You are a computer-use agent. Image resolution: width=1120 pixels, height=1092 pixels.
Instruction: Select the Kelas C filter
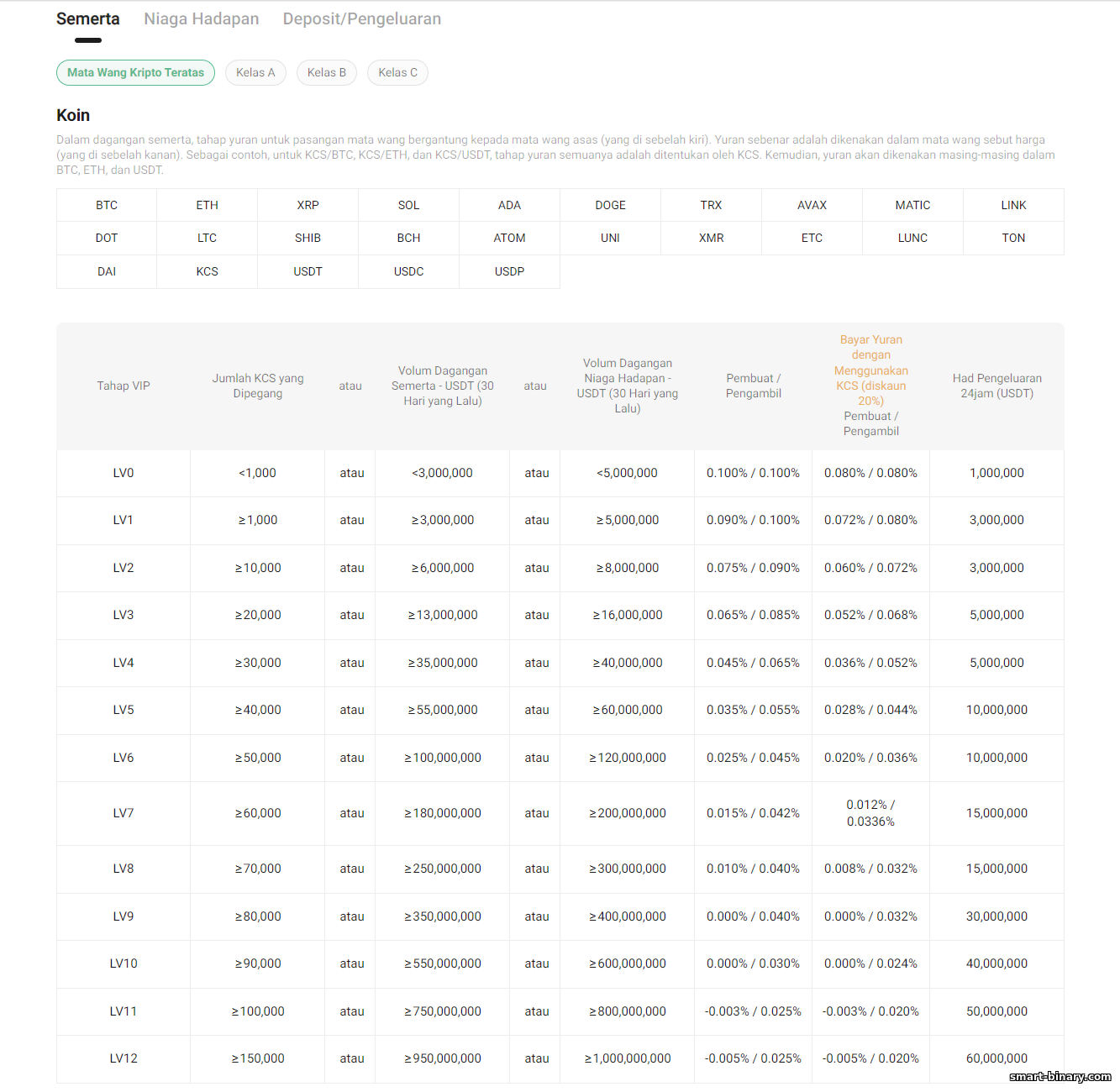(398, 73)
